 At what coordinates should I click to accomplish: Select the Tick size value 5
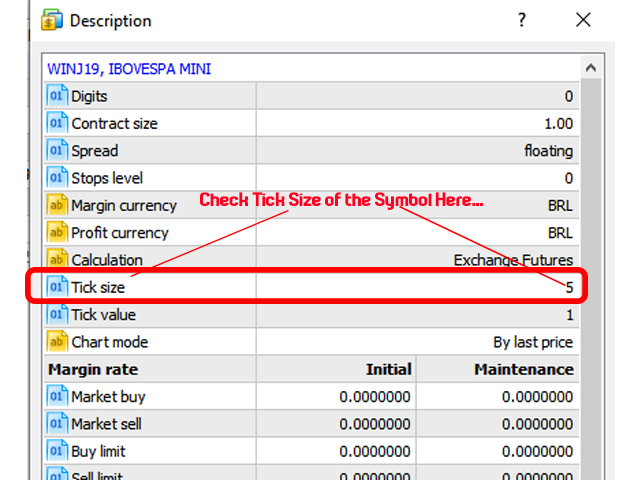[x=568, y=287]
